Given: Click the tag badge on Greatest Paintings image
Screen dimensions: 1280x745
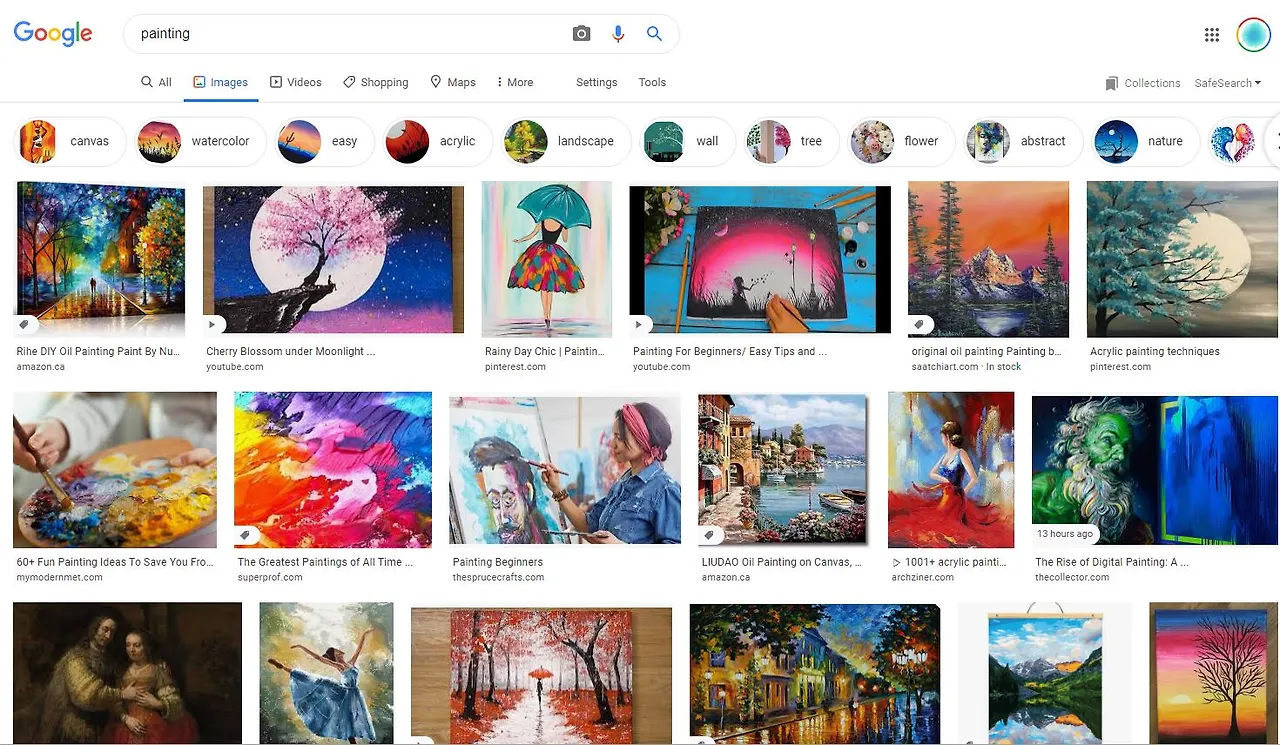Looking at the screenshot, I should click(x=245, y=536).
